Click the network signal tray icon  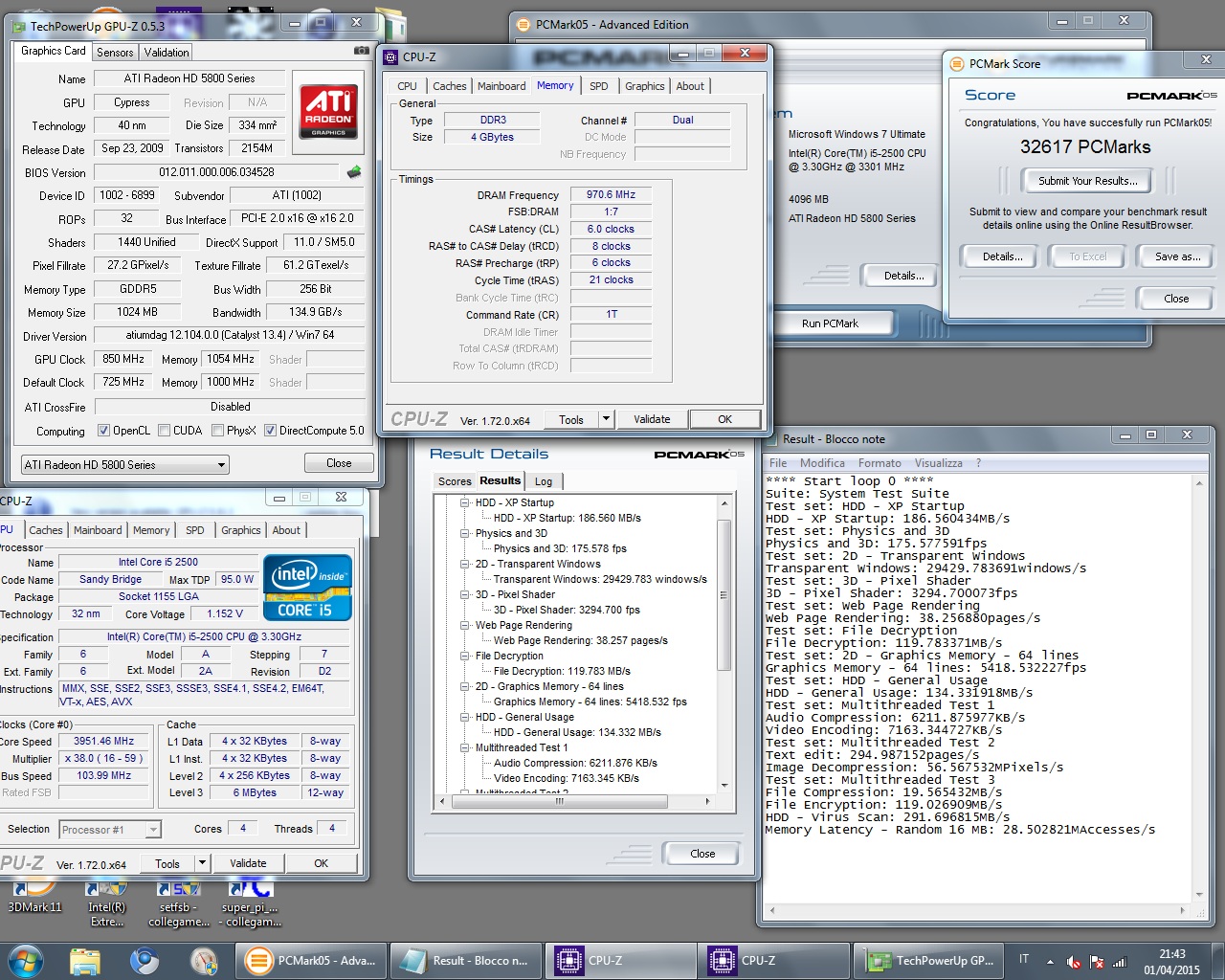click(x=1120, y=961)
